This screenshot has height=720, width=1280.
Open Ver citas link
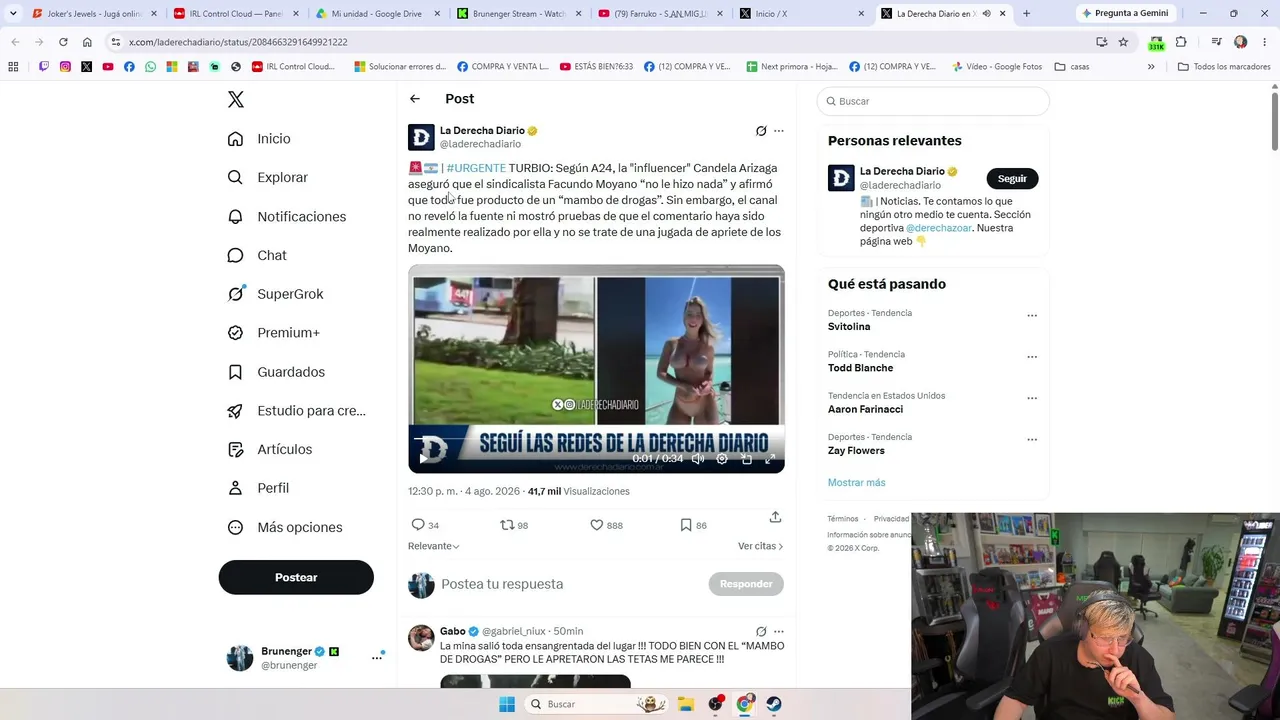[760, 546]
